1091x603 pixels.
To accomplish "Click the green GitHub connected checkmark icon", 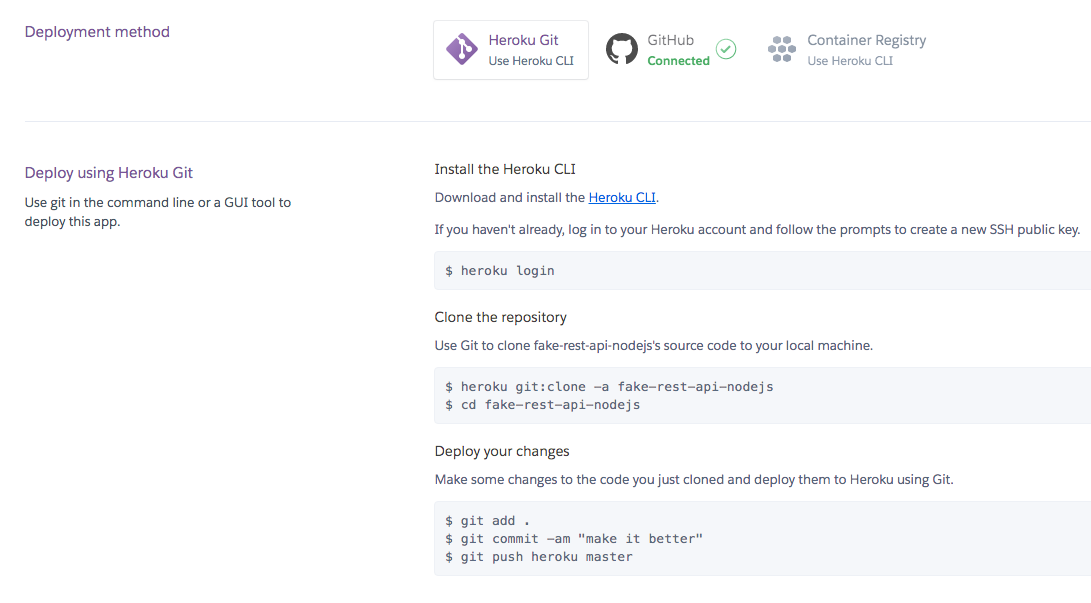I will (726, 49).
